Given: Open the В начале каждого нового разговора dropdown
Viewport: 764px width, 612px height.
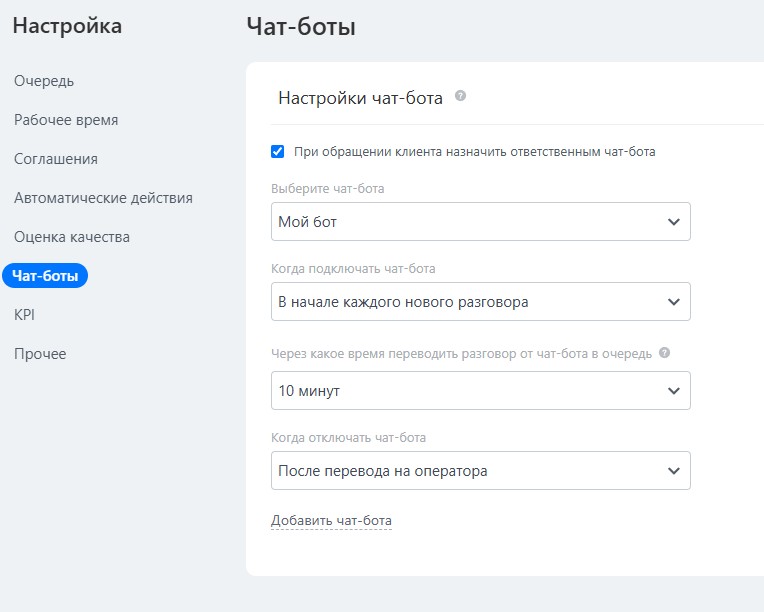Looking at the screenshot, I should (480, 302).
